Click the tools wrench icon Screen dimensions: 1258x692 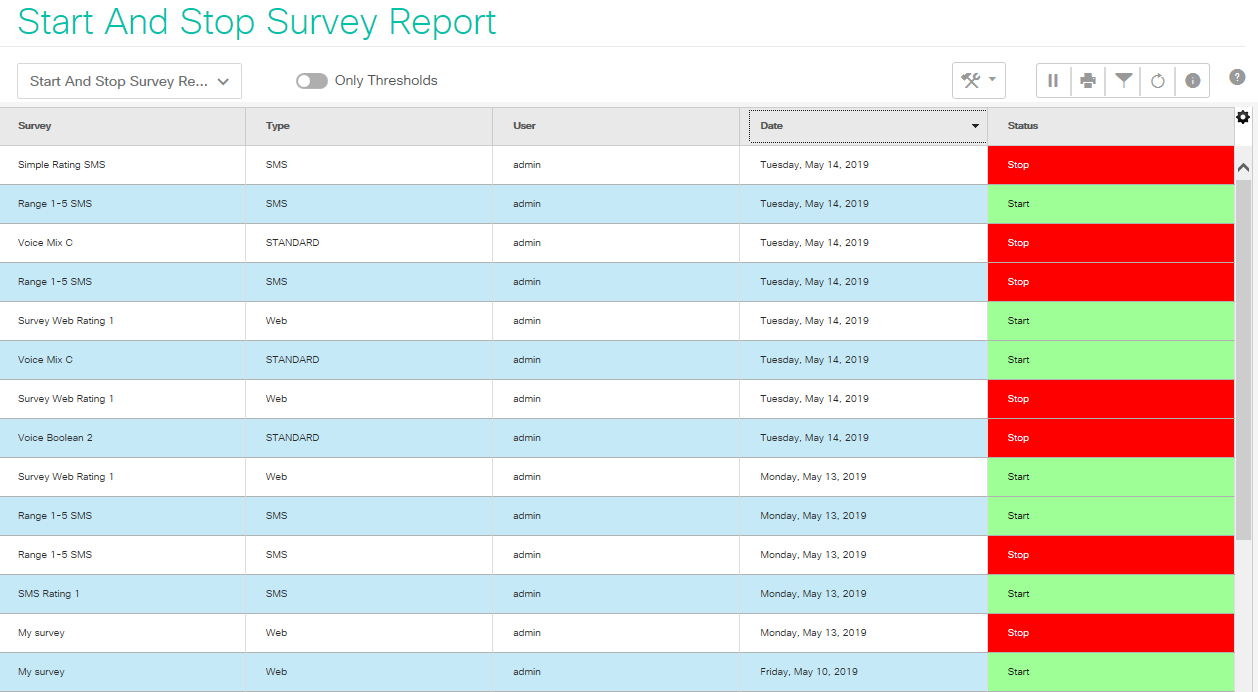point(972,80)
